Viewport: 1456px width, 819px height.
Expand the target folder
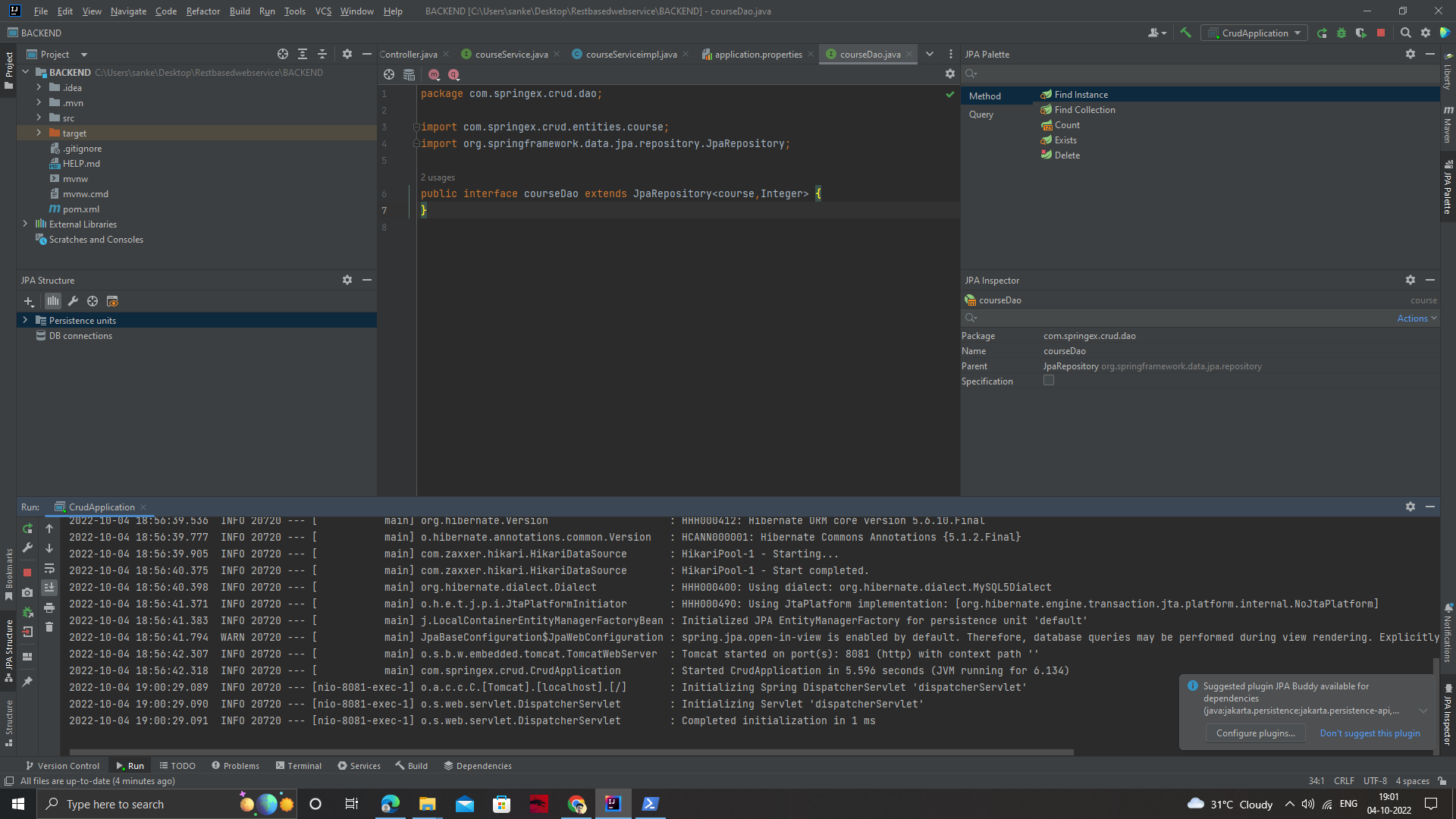coord(39,133)
